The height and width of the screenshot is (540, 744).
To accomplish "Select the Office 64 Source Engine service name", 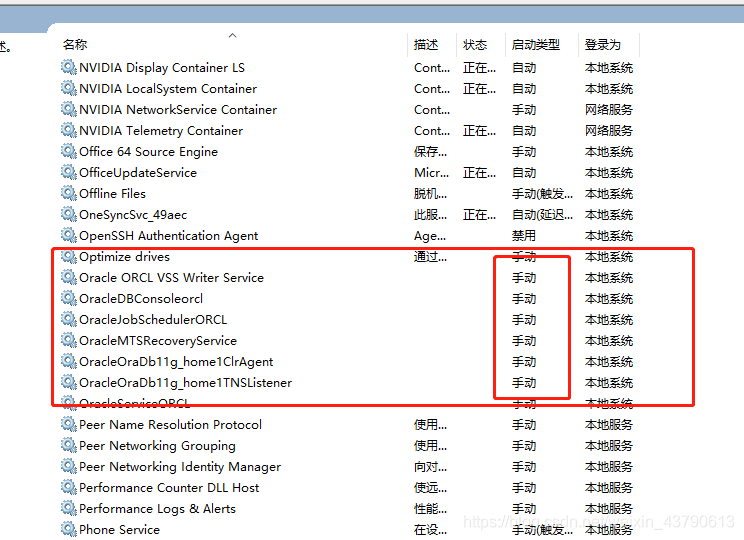I will coord(149,152).
